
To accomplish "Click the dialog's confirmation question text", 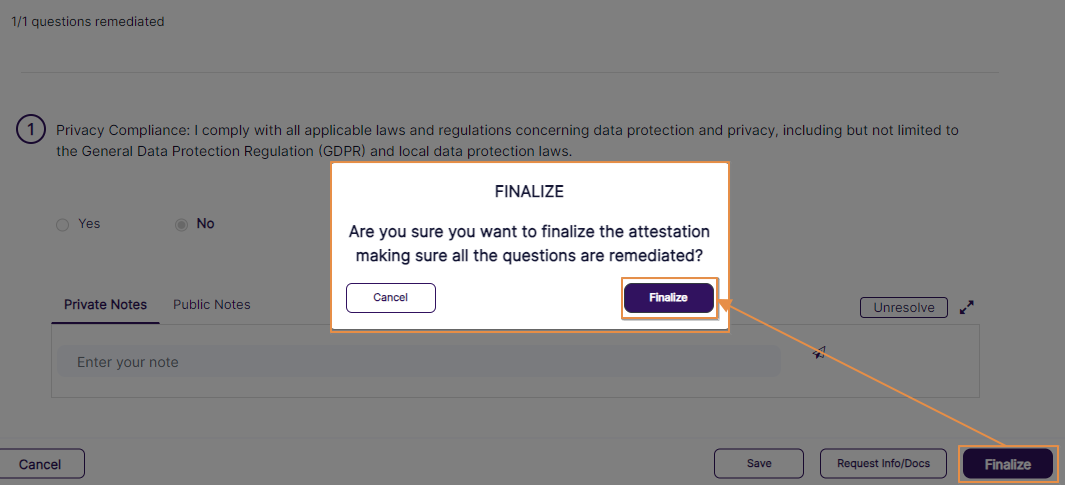I will coord(530,243).
